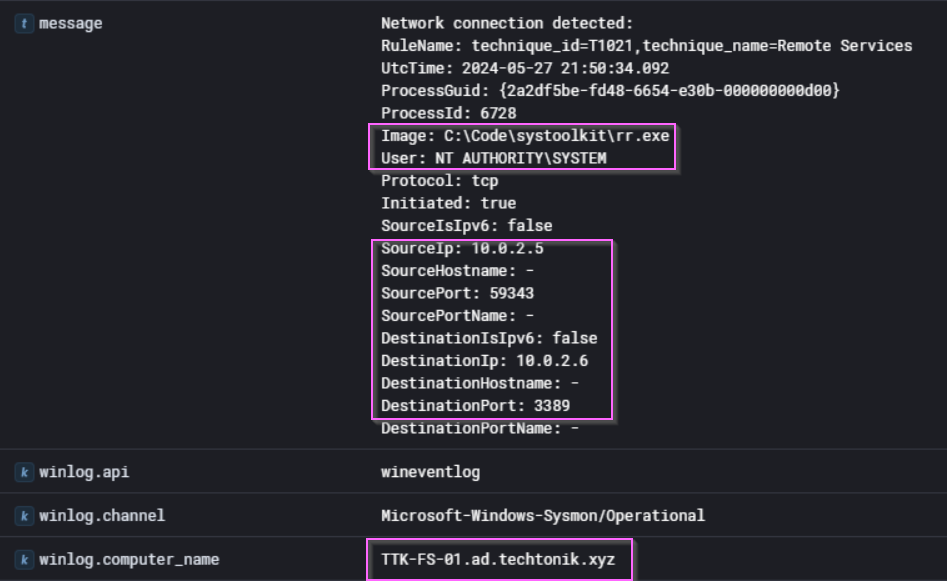
Task: Click the Image path rr.exe line
Action: click(524, 136)
